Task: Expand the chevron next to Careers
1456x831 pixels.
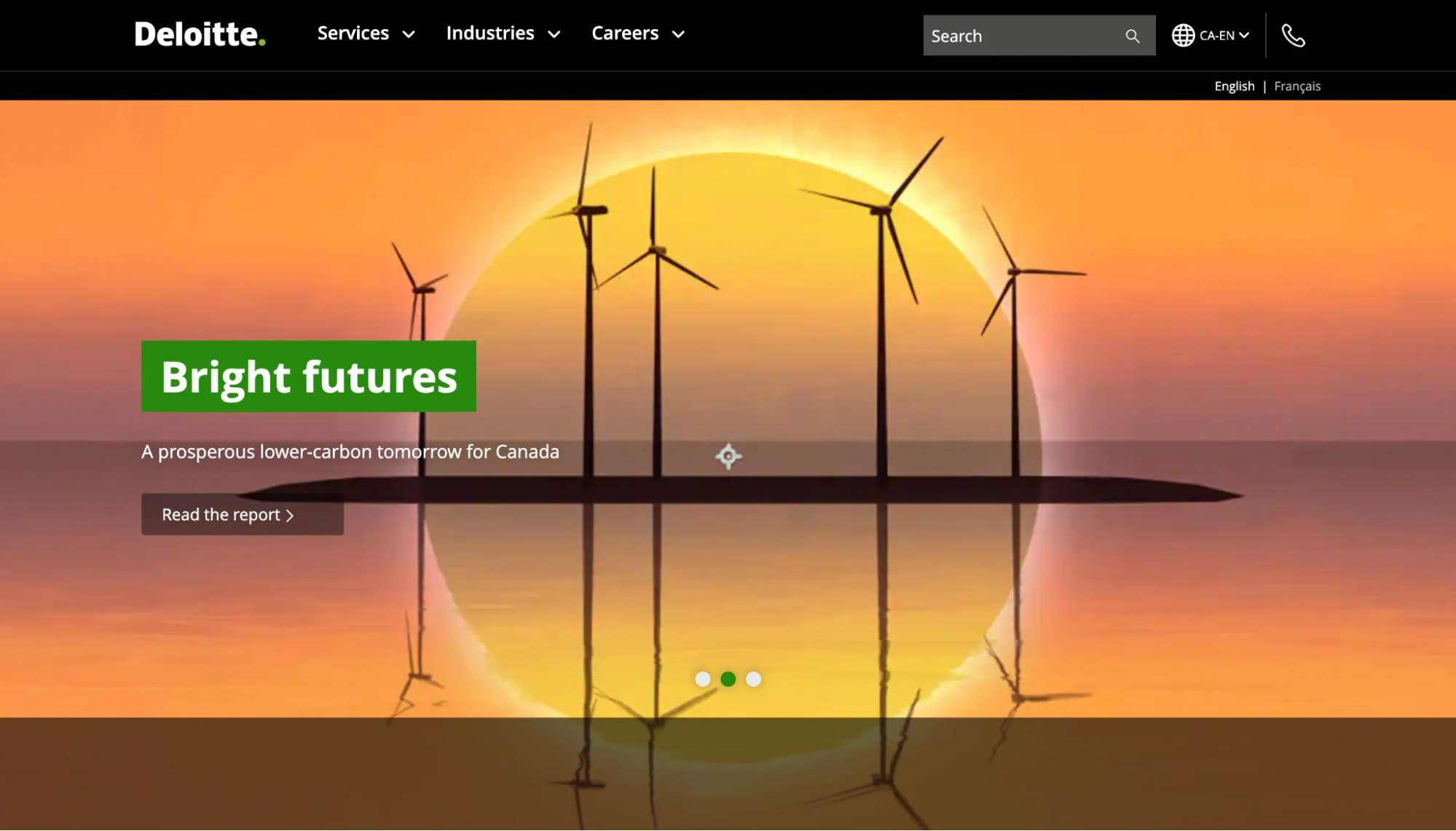Action: [x=678, y=34]
